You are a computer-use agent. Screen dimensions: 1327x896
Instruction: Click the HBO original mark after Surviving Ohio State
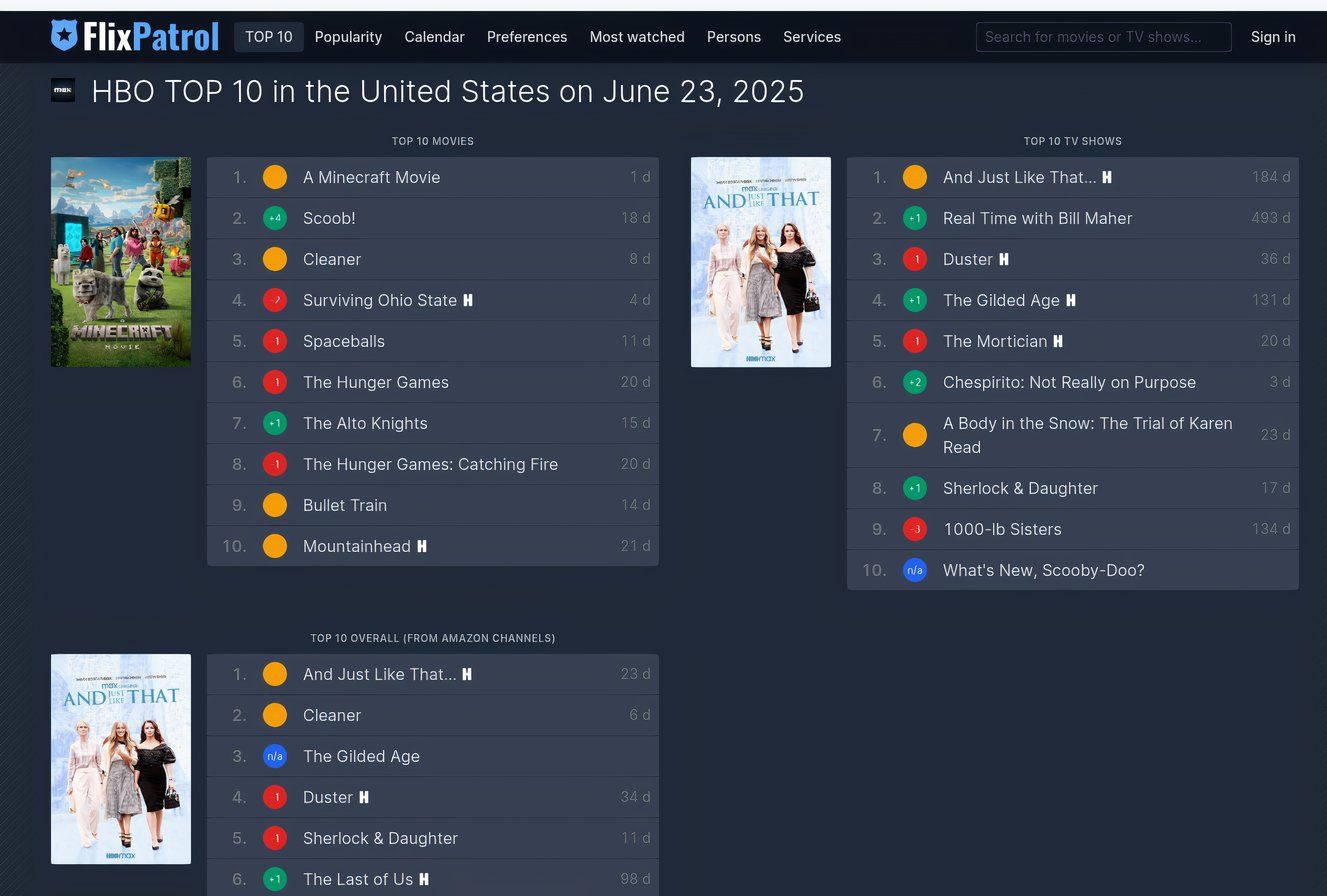click(468, 300)
